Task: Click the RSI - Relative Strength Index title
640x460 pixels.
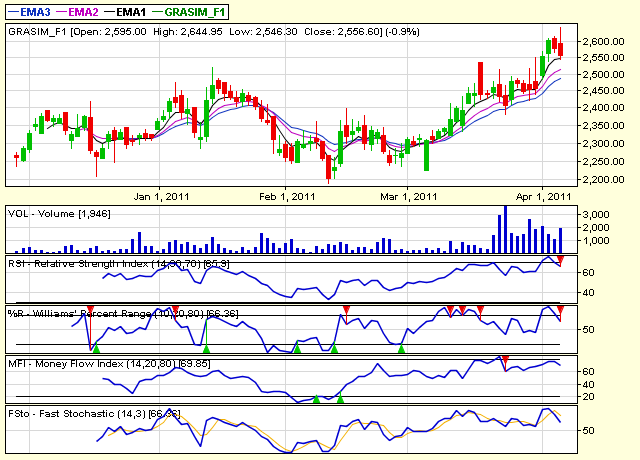Action: tap(119, 264)
